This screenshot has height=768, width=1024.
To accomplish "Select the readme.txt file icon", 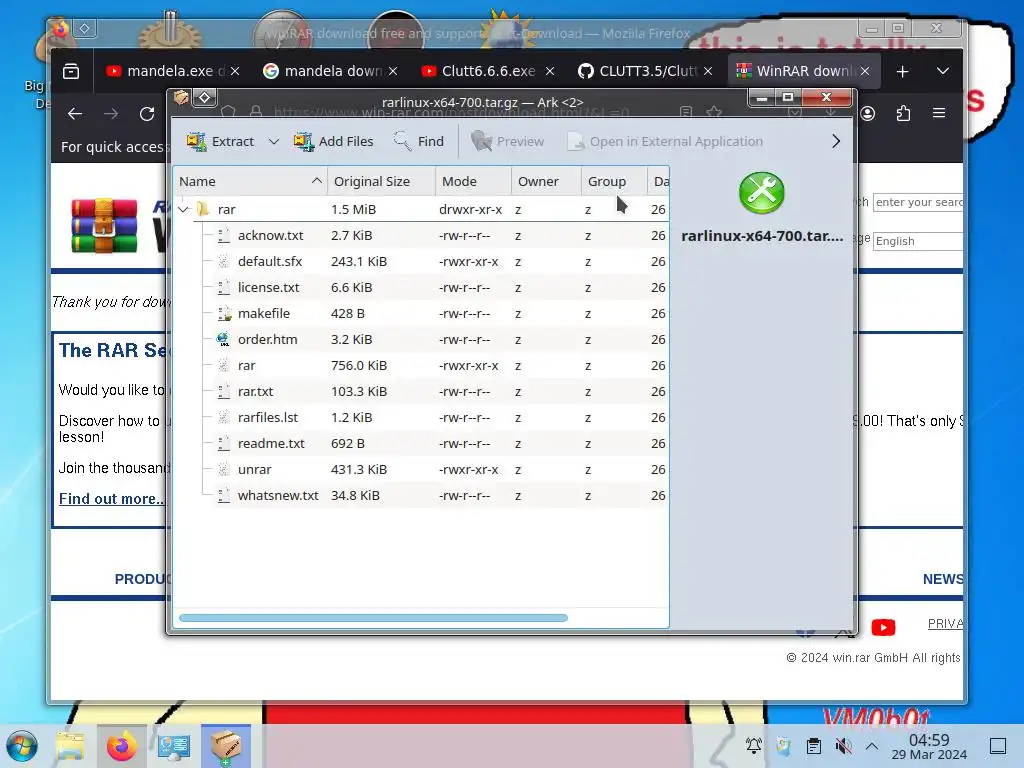I will coord(223,443).
